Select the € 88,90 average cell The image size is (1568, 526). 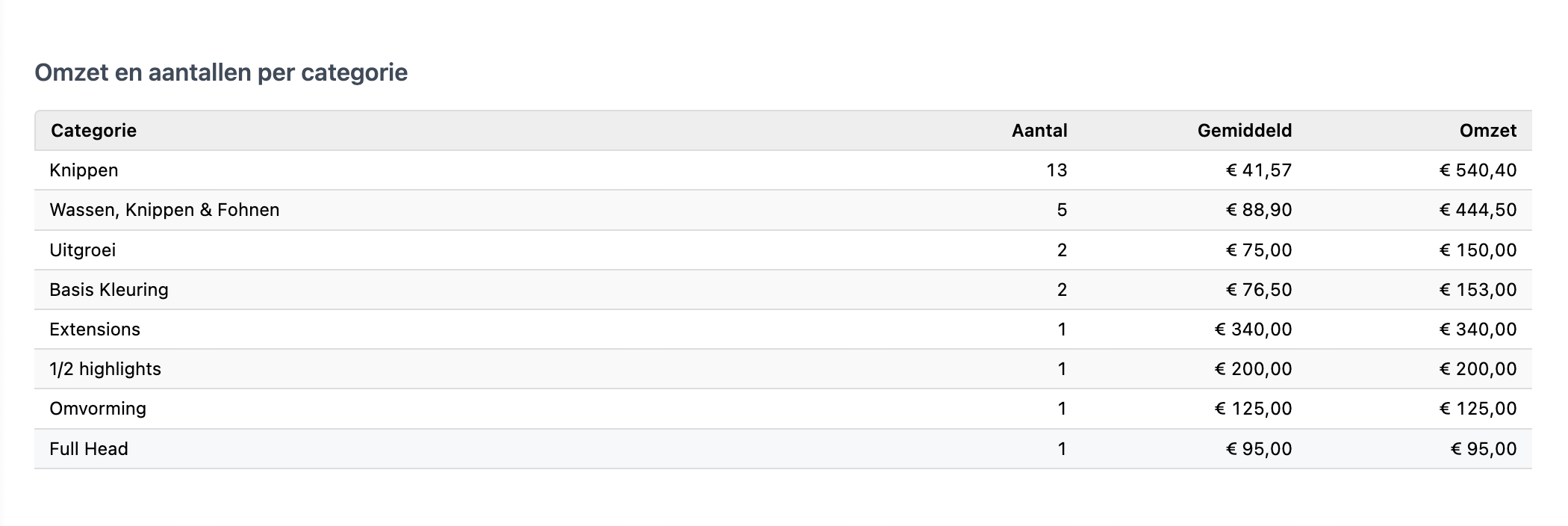point(1258,210)
